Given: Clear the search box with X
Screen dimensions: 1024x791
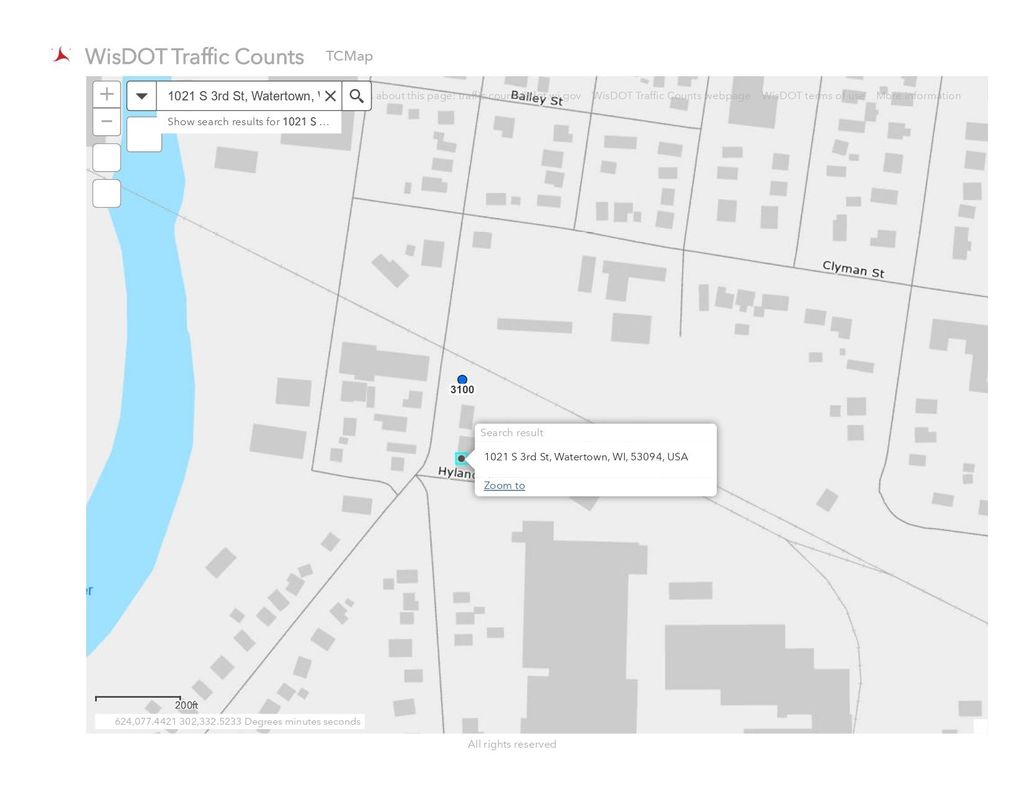Looking at the screenshot, I should click(x=330, y=96).
